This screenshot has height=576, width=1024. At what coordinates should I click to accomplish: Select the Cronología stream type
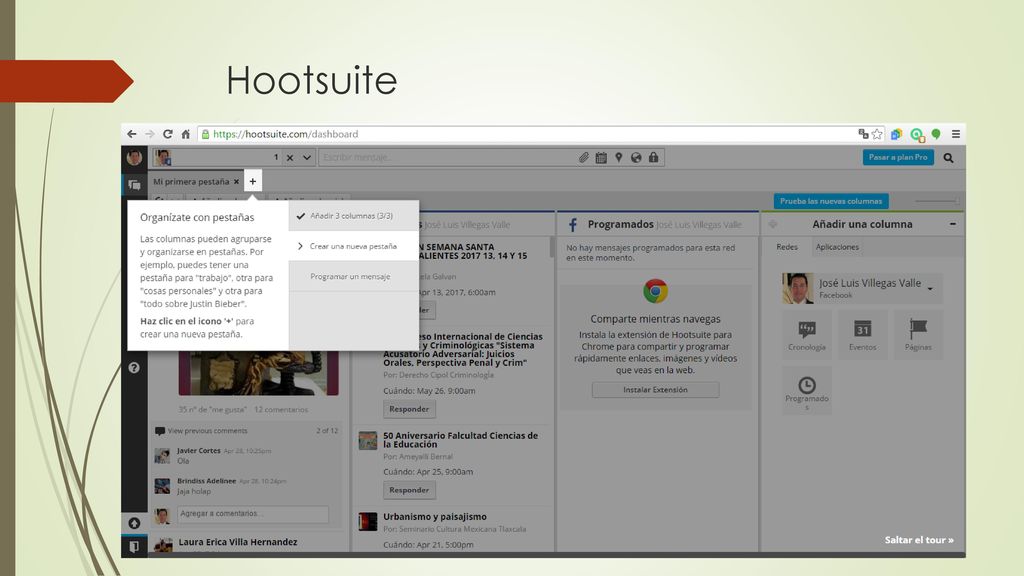point(807,334)
